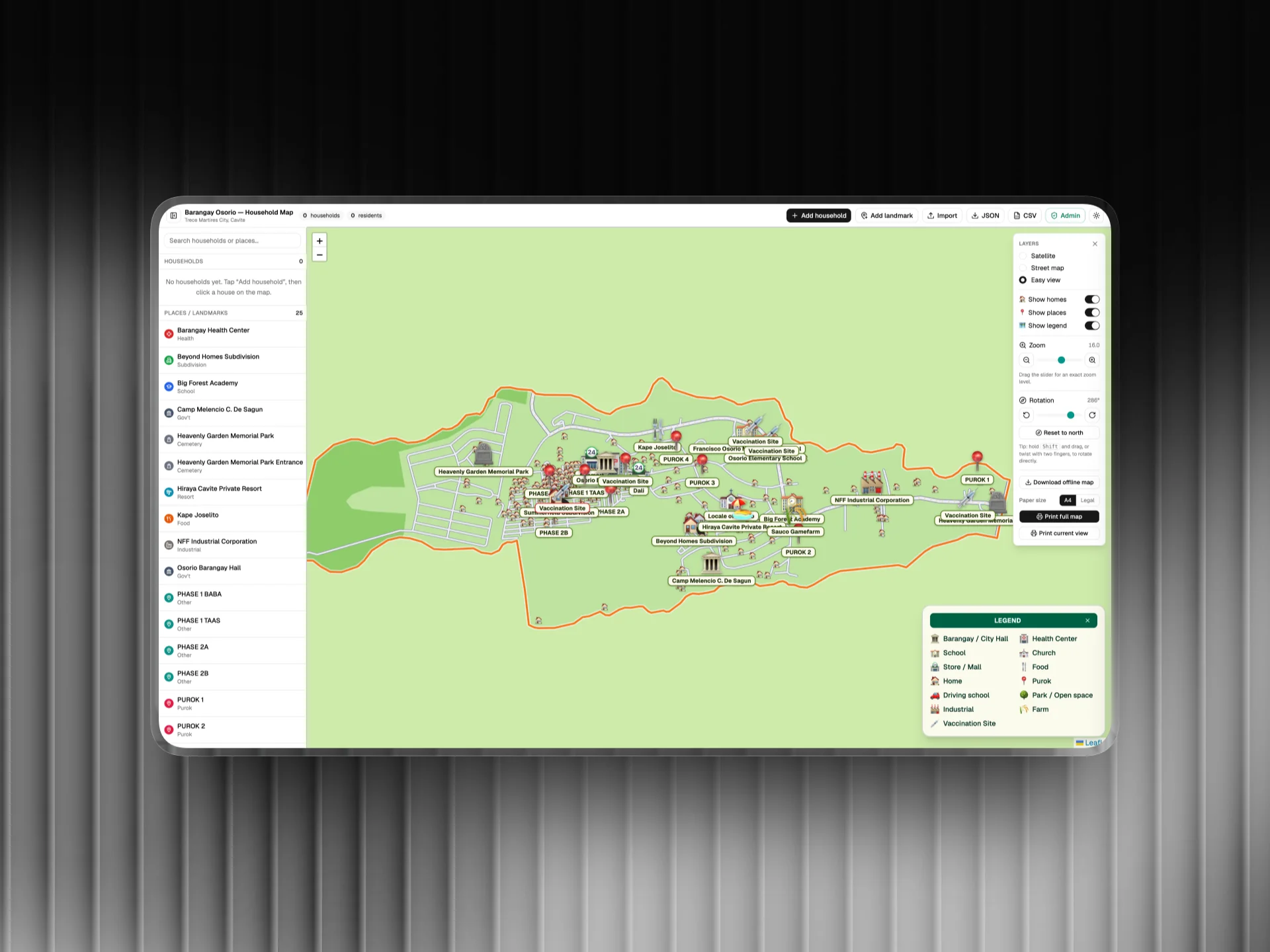
Task: Select the Street map layer option
Action: click(x=1042, y=268)
